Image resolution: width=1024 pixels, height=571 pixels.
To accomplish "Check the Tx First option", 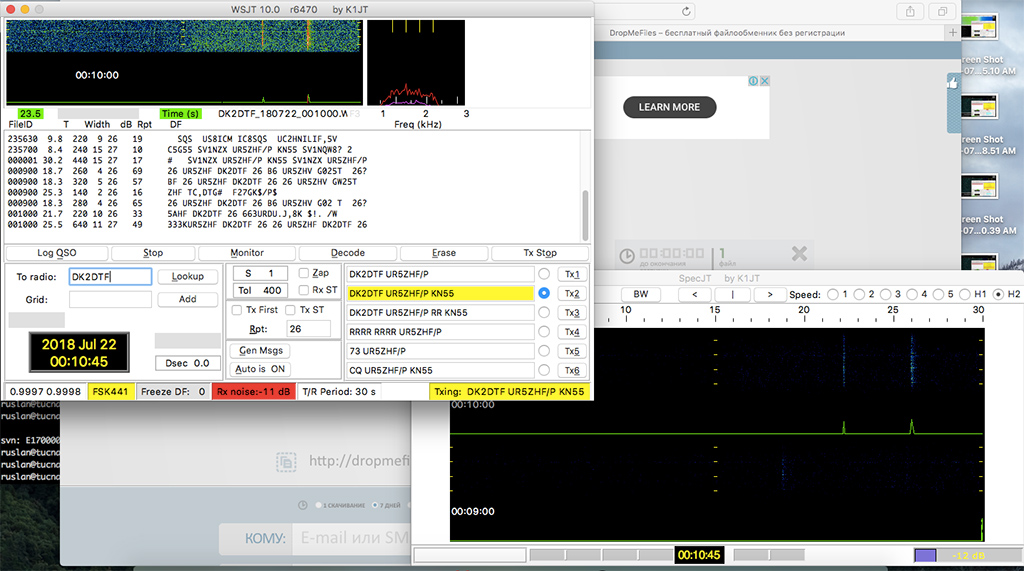I will [x=237, y=310].
